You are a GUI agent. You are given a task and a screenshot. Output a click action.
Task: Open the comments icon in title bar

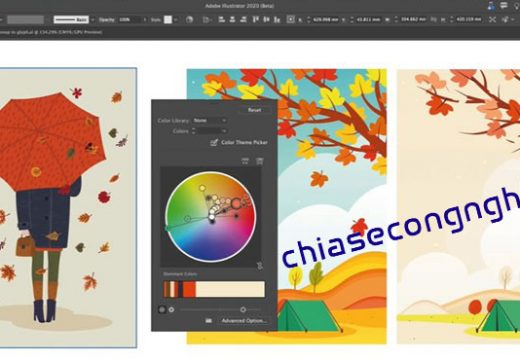coord(504,5)
